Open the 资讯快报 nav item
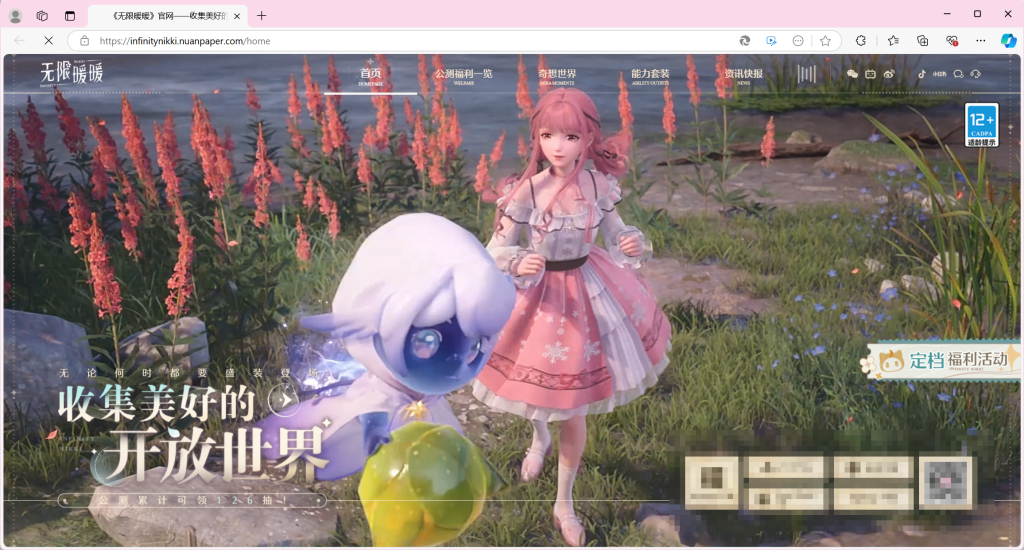The width and height of the screenshot is (1024, 550). pos(743,76)
